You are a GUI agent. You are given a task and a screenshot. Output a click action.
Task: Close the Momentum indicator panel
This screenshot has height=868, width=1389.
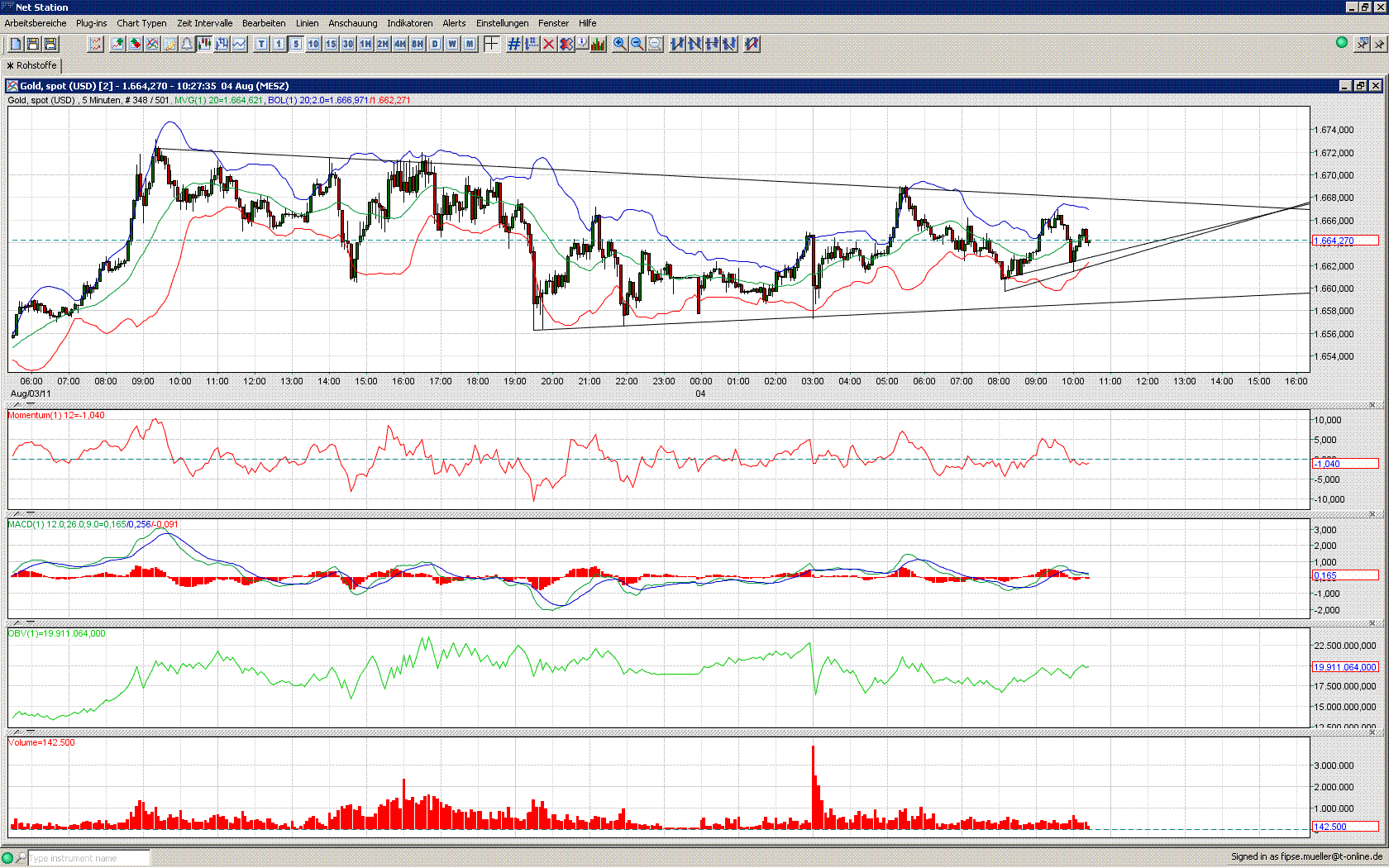point(1372,405)
